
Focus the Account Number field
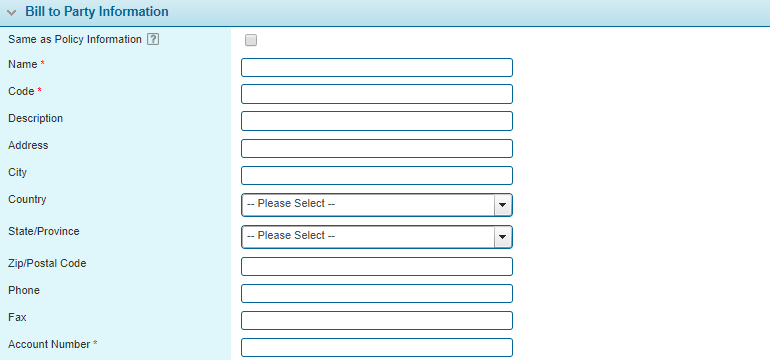point(377,347)
